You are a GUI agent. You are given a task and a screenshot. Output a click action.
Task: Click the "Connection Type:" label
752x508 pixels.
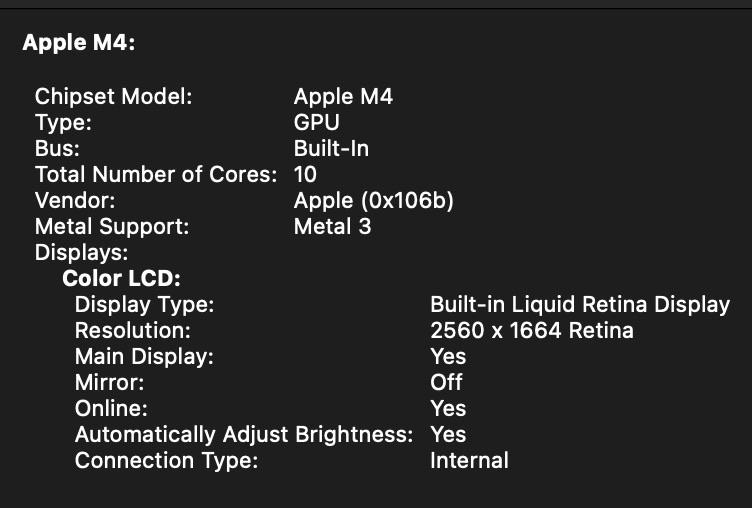pyautogui.click(x=166, y=461)
